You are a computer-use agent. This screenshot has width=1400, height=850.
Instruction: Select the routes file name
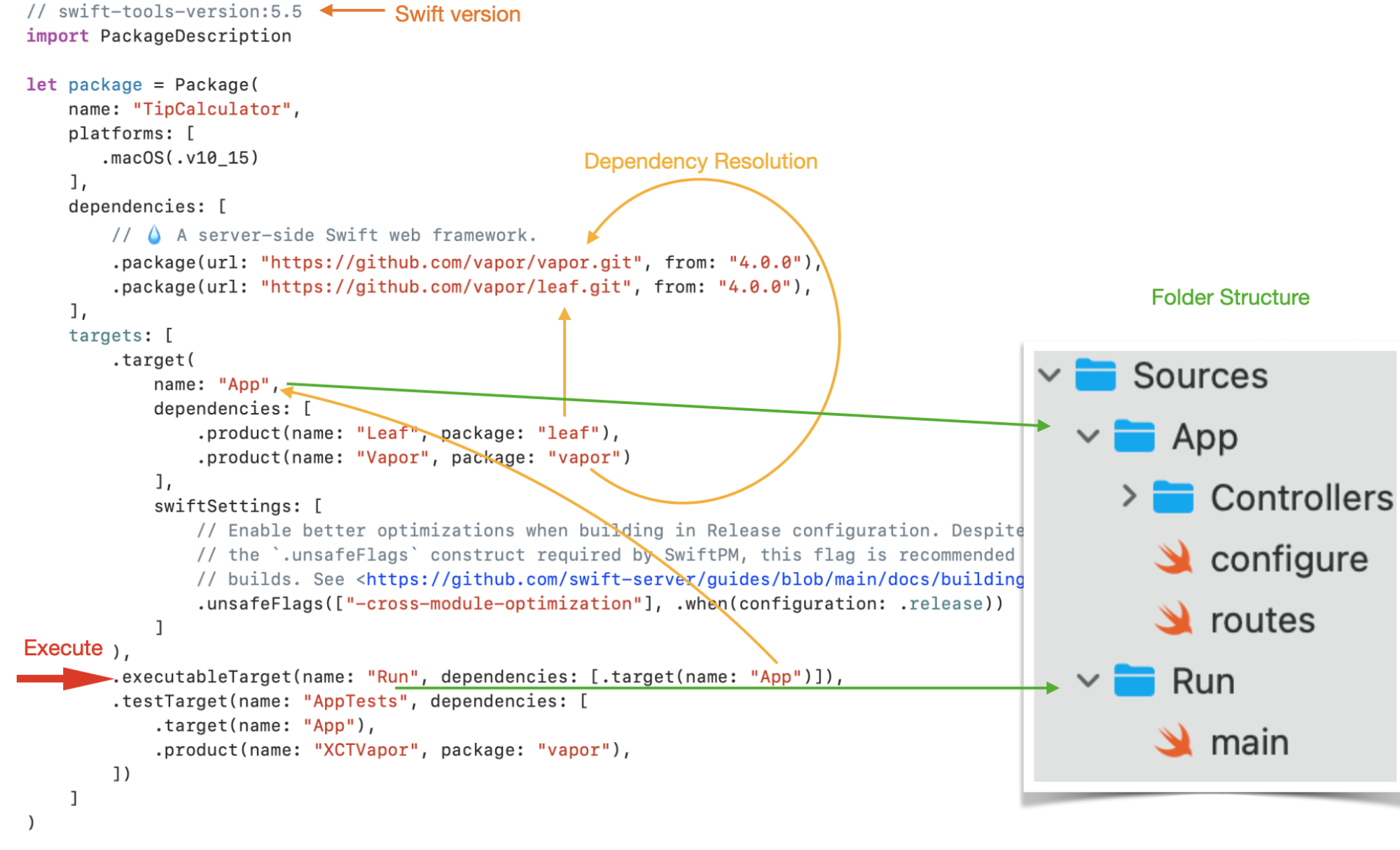coord(1262,620)
